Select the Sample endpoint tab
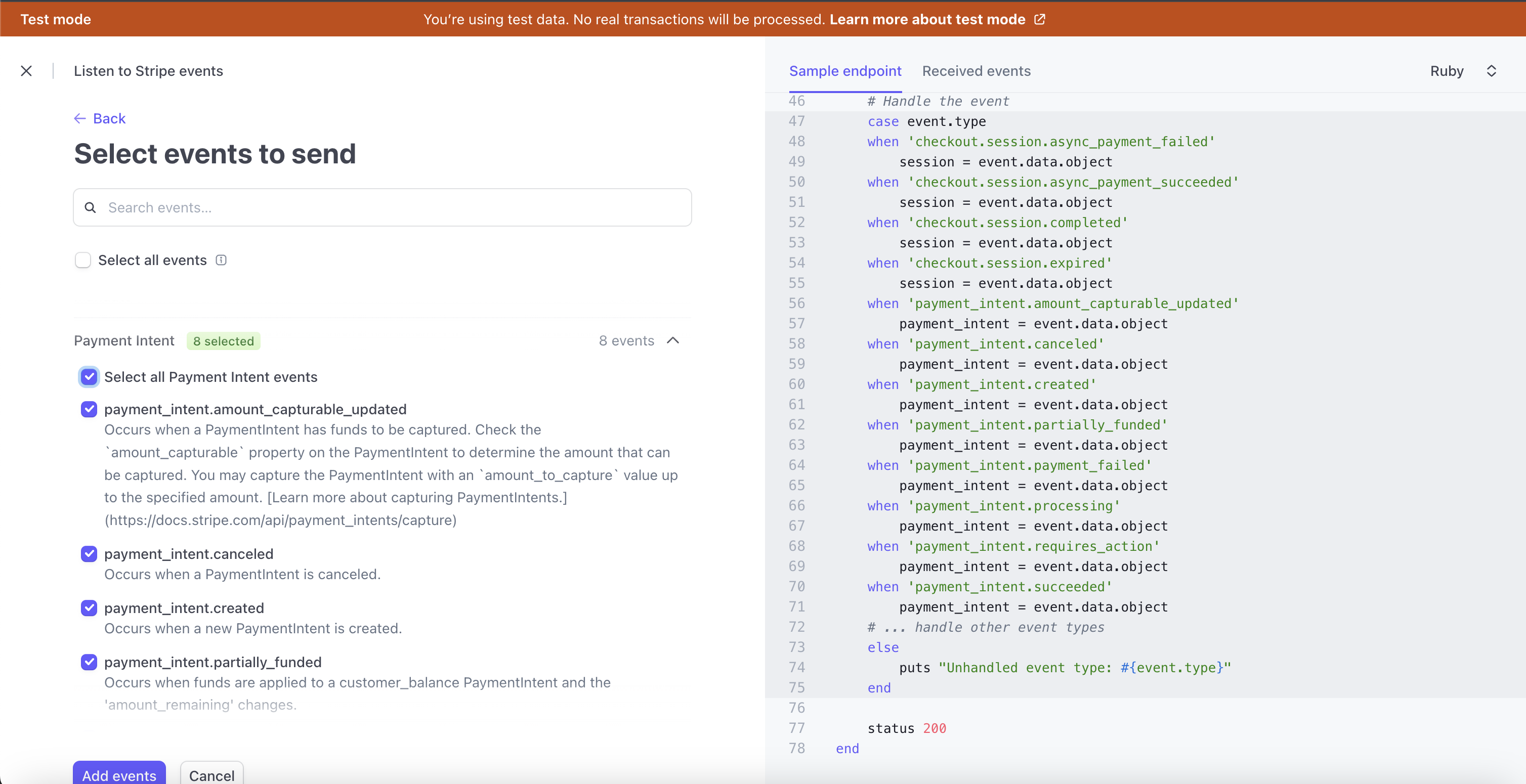The height and width of the screenshot is (784, 1526). coord(845,71)
